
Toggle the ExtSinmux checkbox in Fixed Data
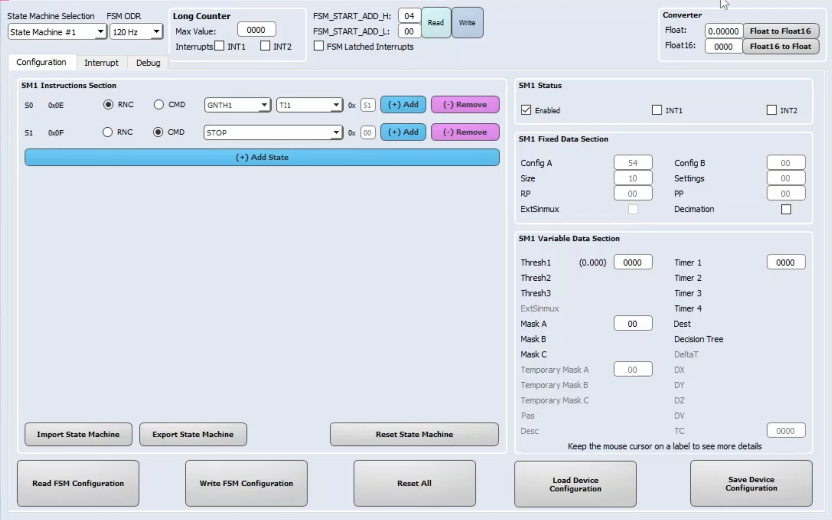(x=632, y=209)
